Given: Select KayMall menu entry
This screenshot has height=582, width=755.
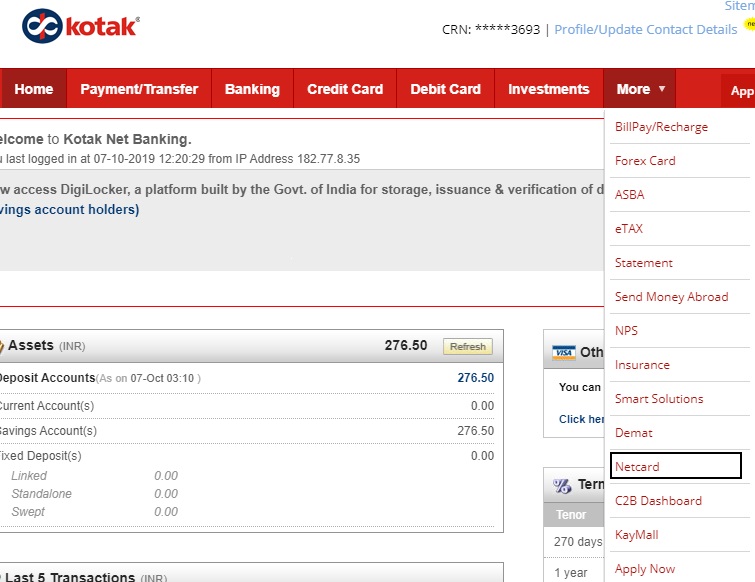Looking at the screenshot, I should point(637,535).
